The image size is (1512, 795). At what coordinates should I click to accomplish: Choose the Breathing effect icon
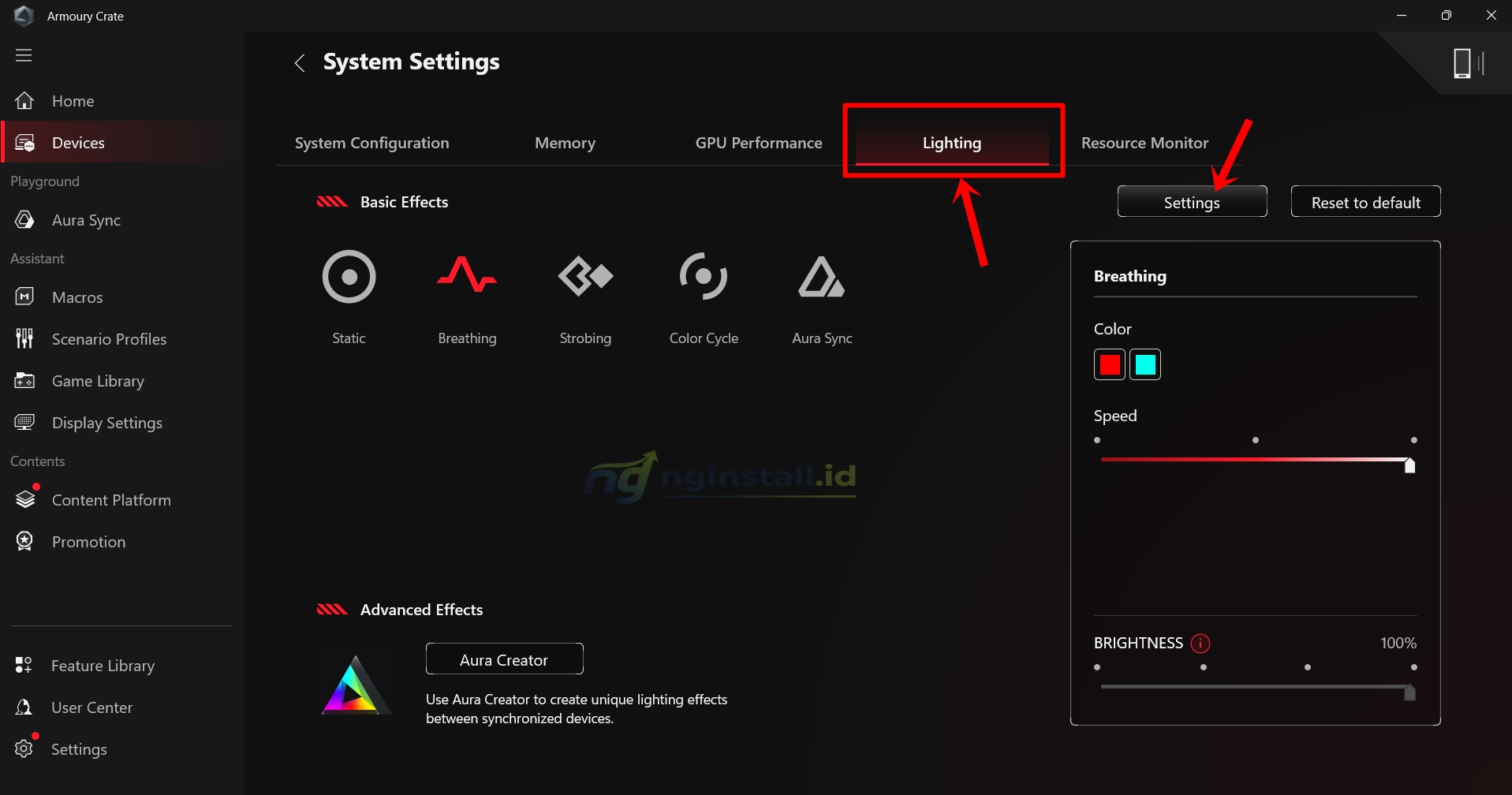[x=467, y=275]
